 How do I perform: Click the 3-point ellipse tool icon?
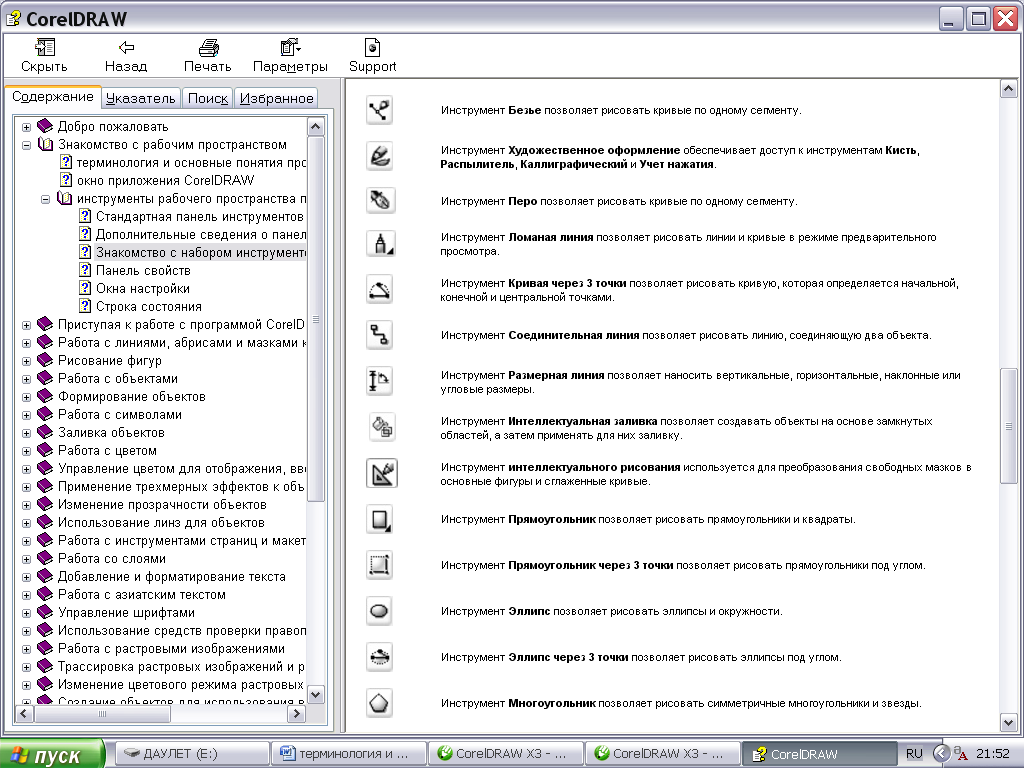379,657
